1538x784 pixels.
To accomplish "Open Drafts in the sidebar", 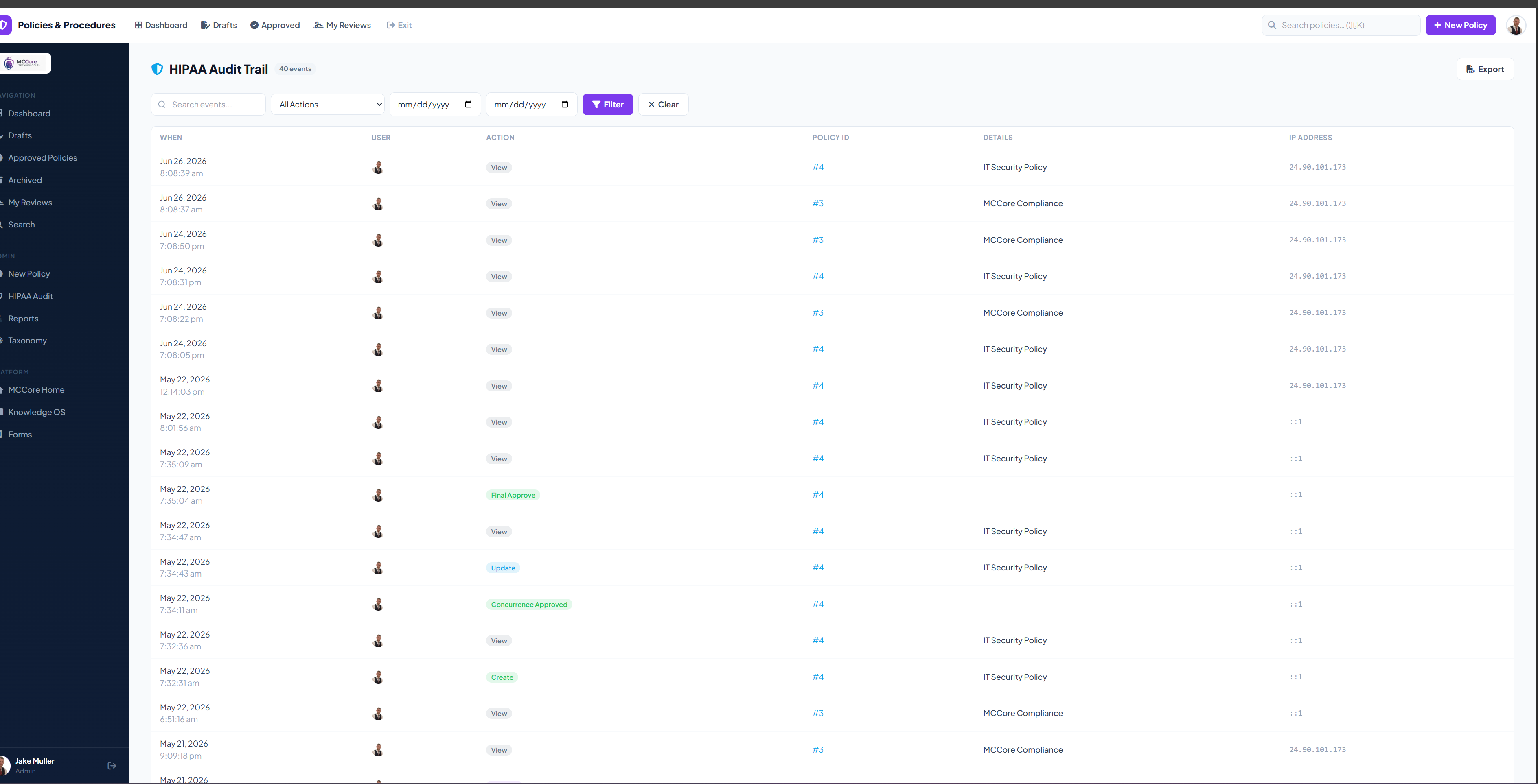I will [20, 135].
